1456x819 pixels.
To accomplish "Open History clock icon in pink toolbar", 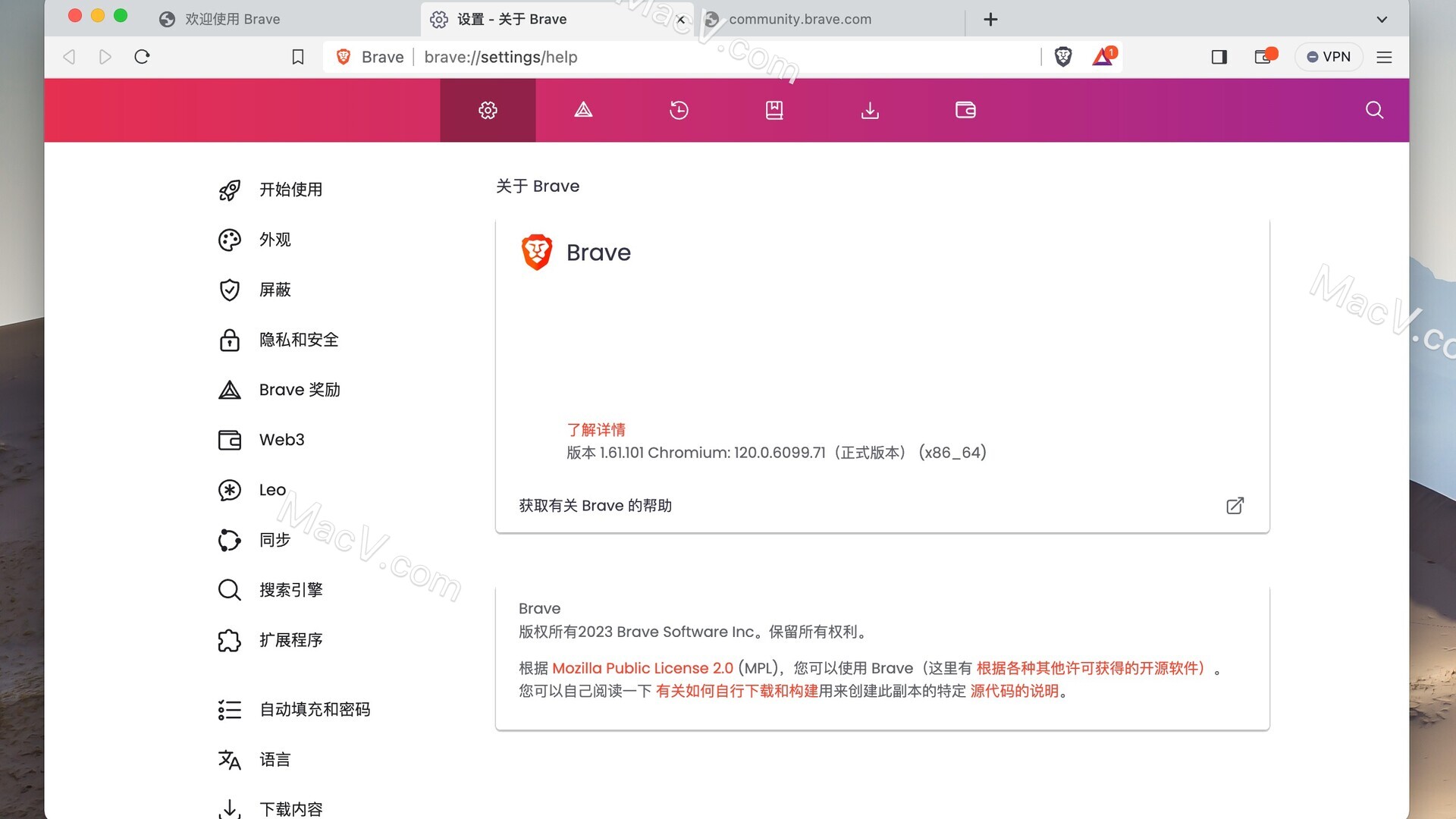I will click(679, 111).
